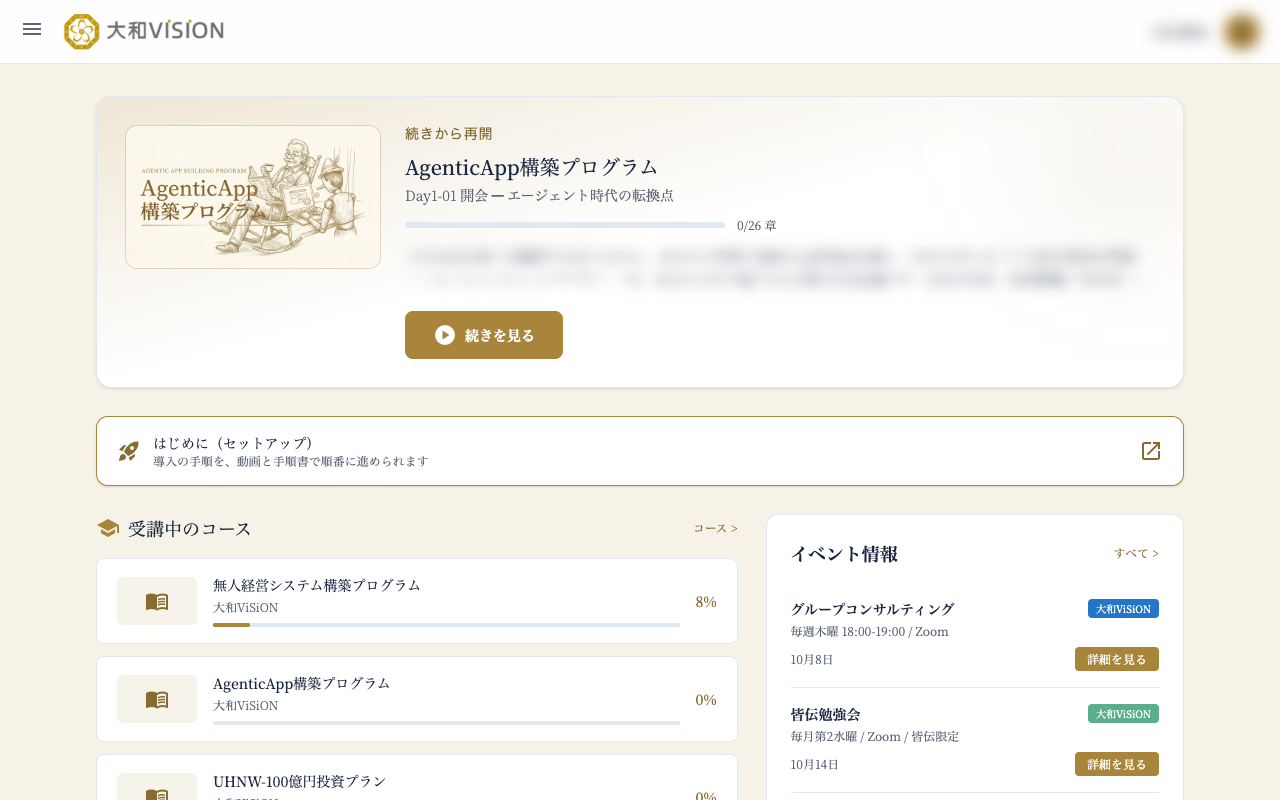1280x800 pixels.
Task: Click the 0/26 章 progress bar
Action: (x=565, y=225)
